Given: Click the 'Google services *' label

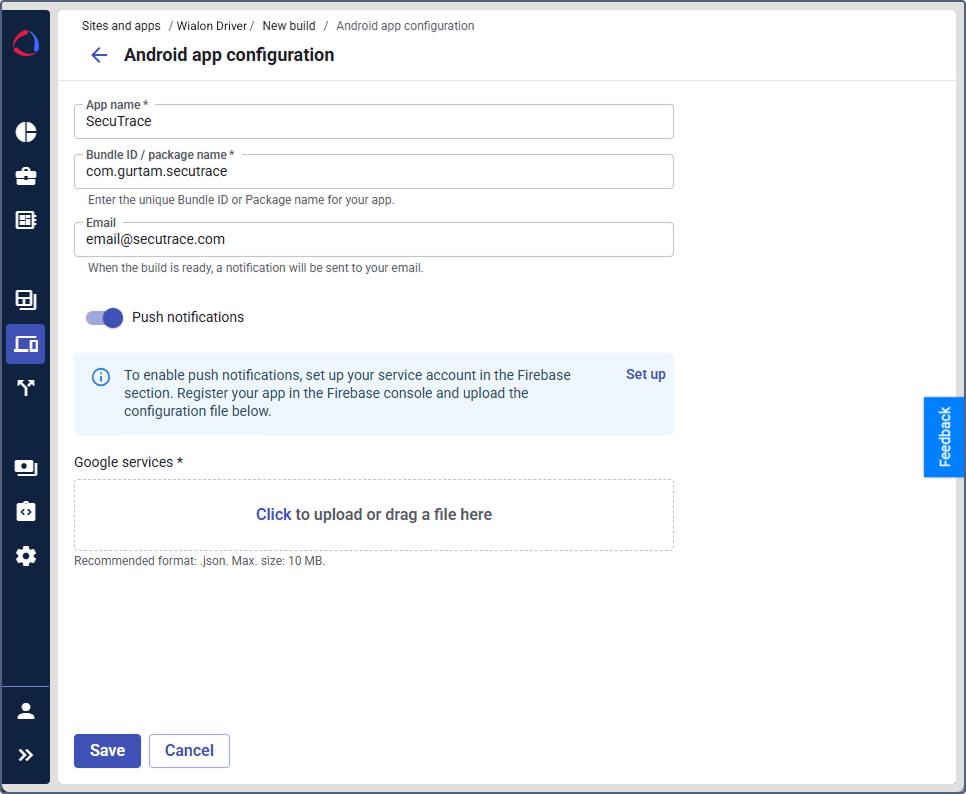Looking at the screenshot, I should click(128, 462).
